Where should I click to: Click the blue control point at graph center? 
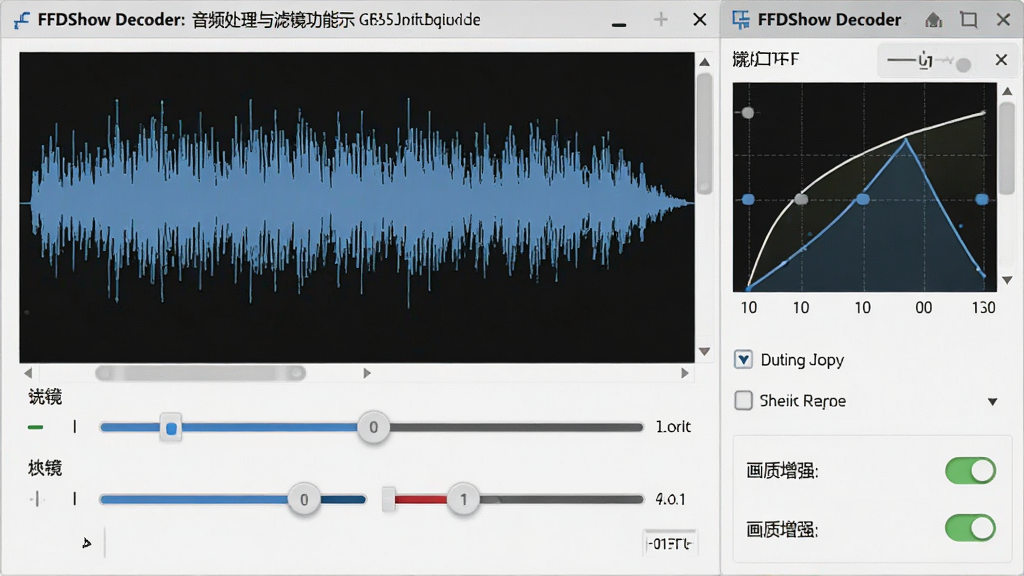click(863, 199)
